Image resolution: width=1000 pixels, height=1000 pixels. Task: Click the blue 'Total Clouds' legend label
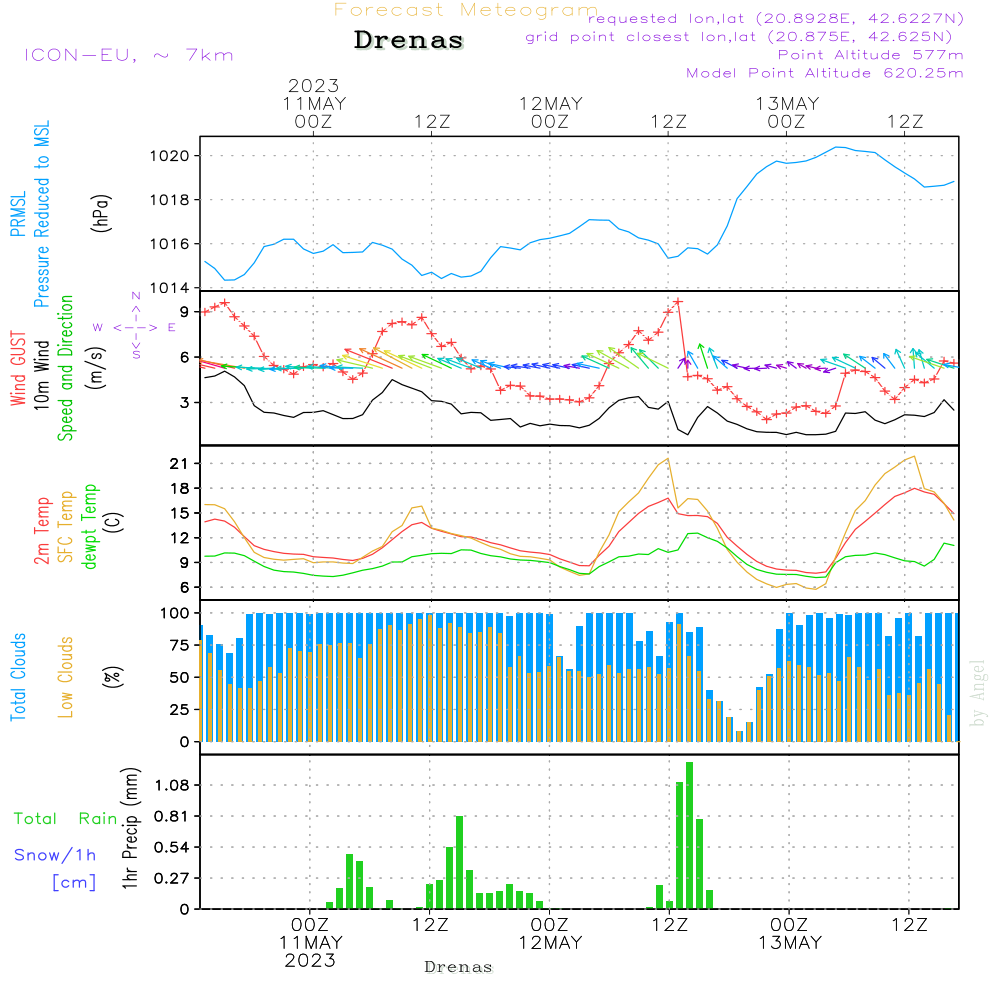click(18, 677)
